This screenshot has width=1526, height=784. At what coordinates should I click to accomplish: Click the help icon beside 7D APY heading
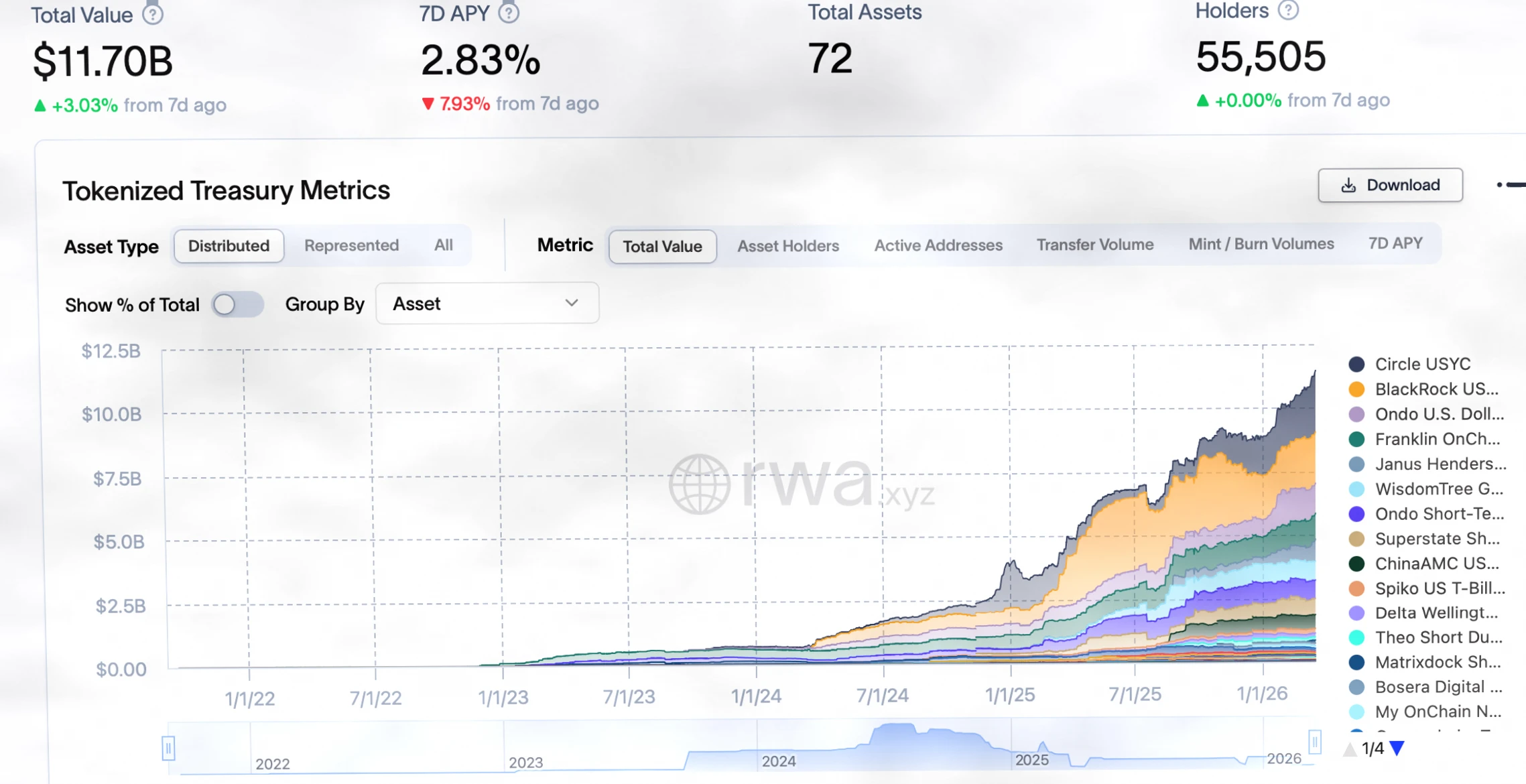pos(509,12)
